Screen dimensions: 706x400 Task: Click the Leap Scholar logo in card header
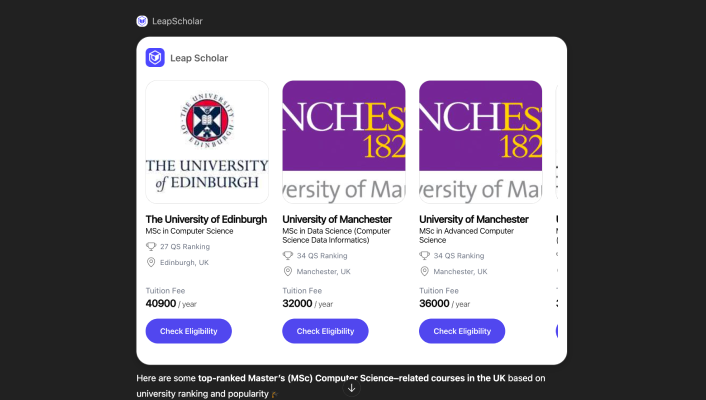(155, 58)
